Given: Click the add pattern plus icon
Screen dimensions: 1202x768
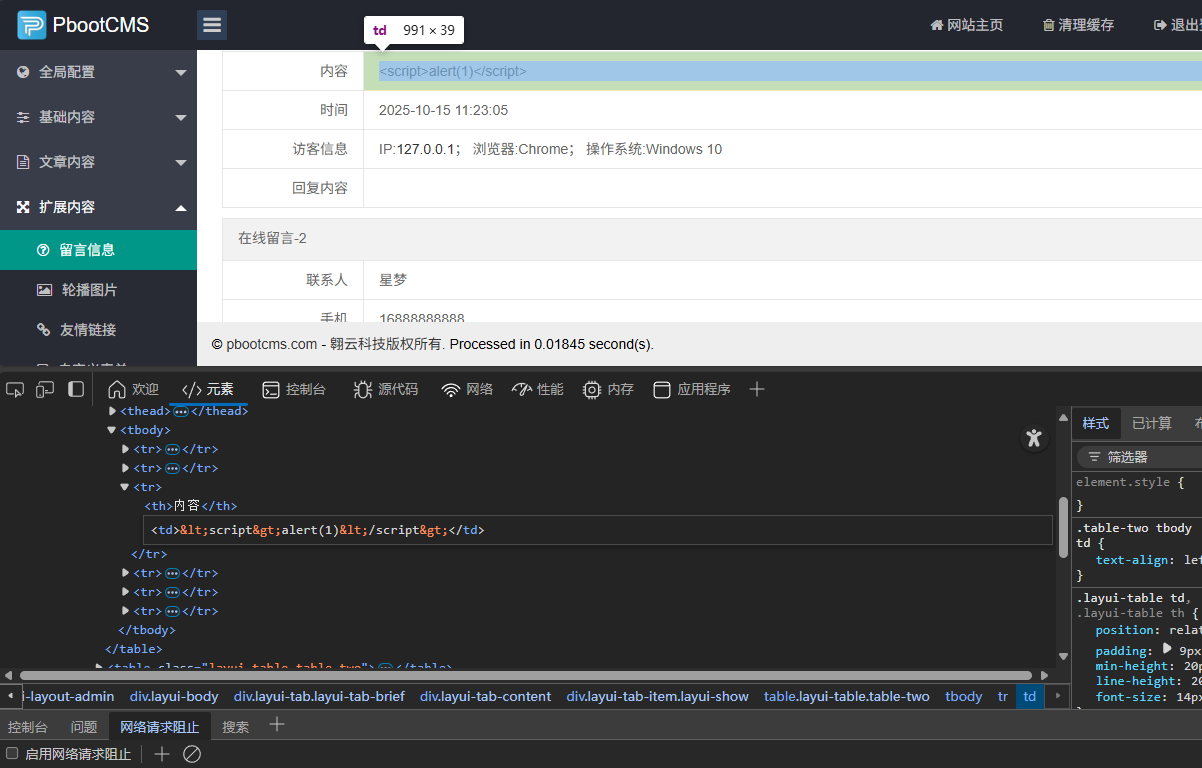Looking at the screenshot, I should click(x=162, y=754).
